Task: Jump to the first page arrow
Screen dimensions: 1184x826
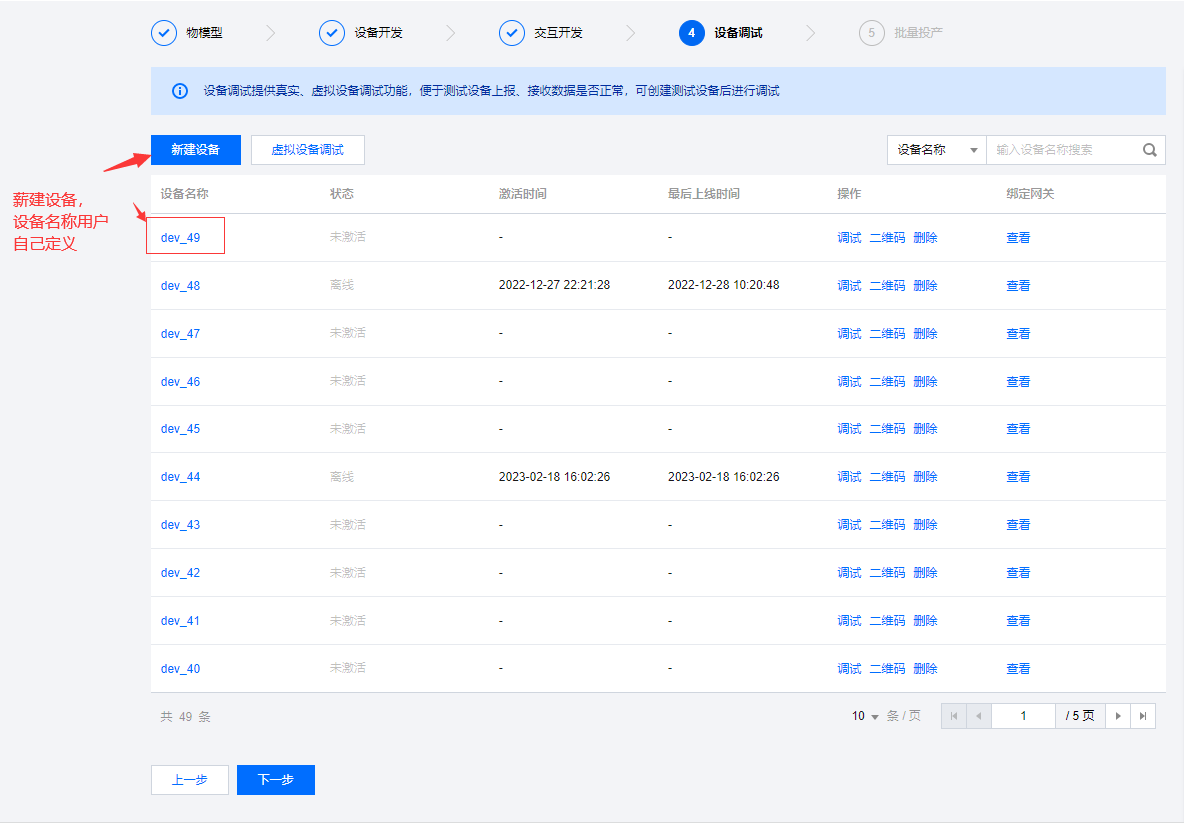Action: click(x=954, y=716)
